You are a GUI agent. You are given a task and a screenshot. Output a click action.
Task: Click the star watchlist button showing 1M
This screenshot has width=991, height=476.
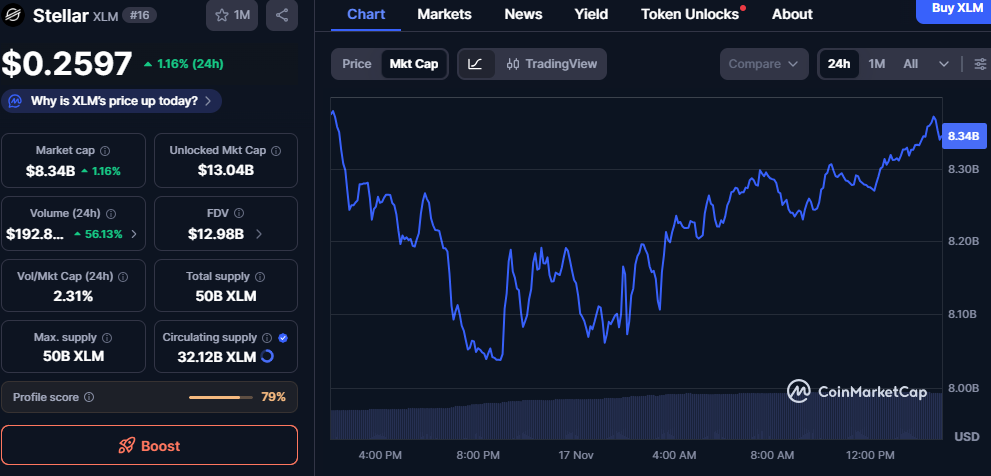tap(231, 15)
